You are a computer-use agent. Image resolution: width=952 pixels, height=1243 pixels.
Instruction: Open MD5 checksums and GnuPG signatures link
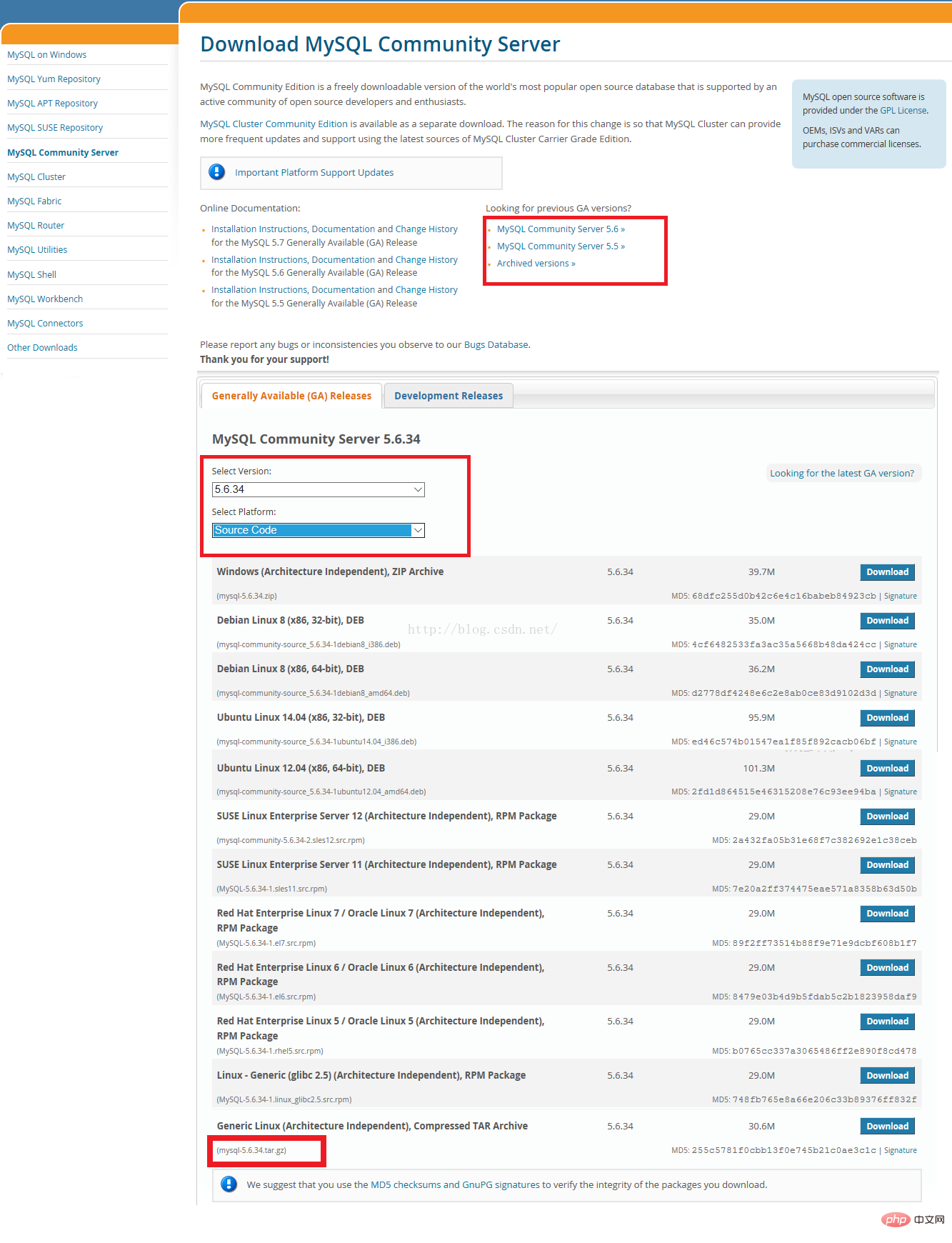coord(455,1184)
